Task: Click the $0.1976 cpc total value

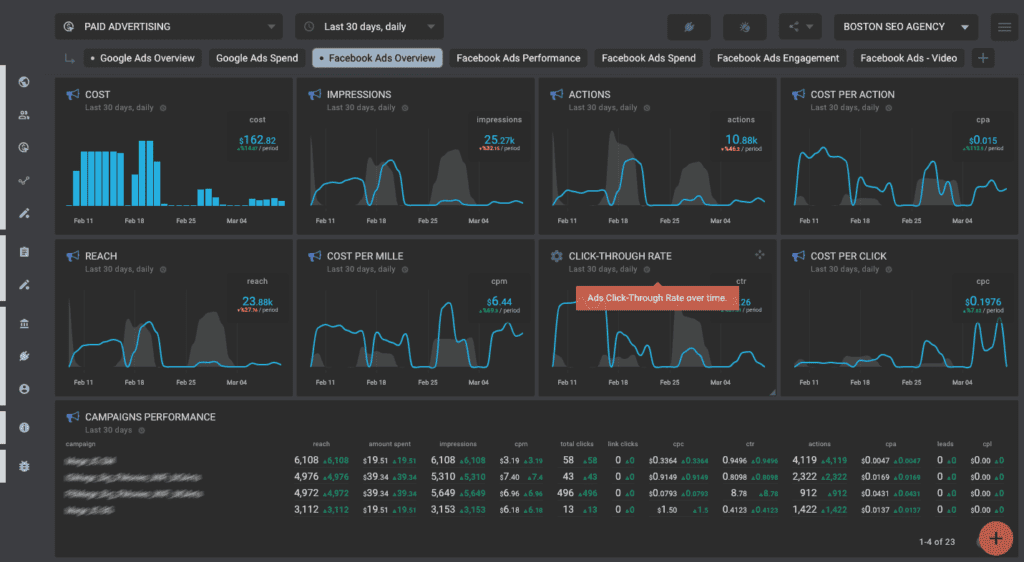Action: coord(983,302)
